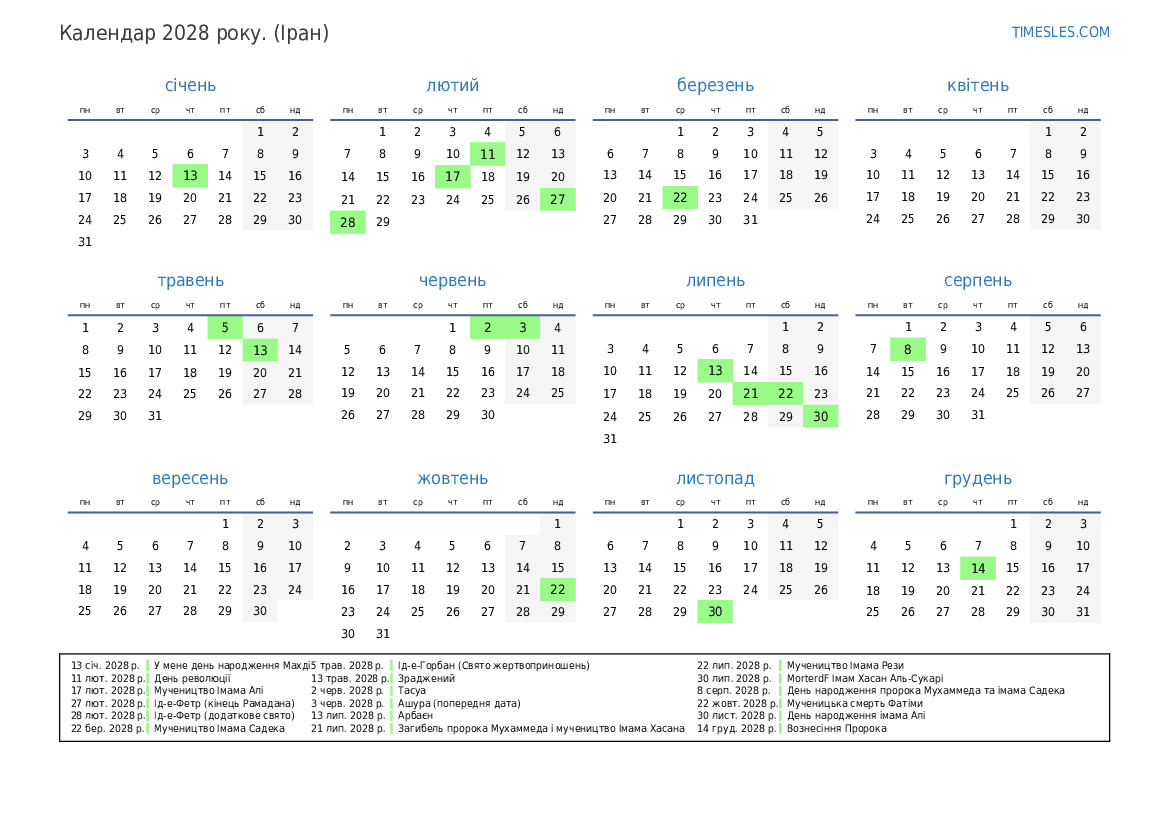Select highlighted 14 in грудень
The image size is (1169, 827).
click(978, 568)
